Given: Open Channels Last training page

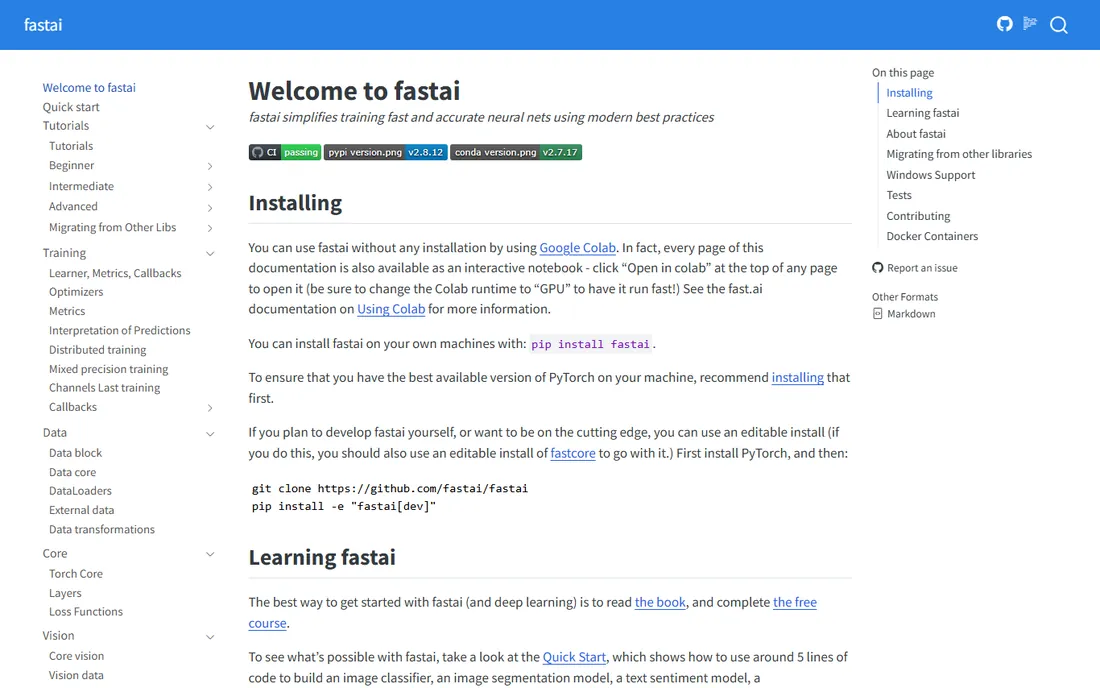Looking at the screenshot, I should pyautogui.click(x=105, y=387).
